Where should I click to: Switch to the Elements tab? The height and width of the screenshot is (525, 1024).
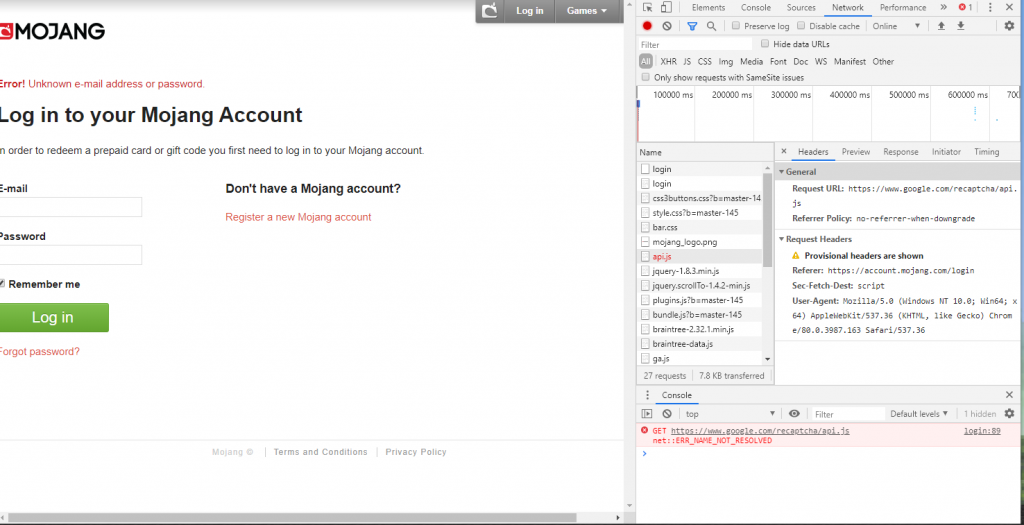[709, 8]
